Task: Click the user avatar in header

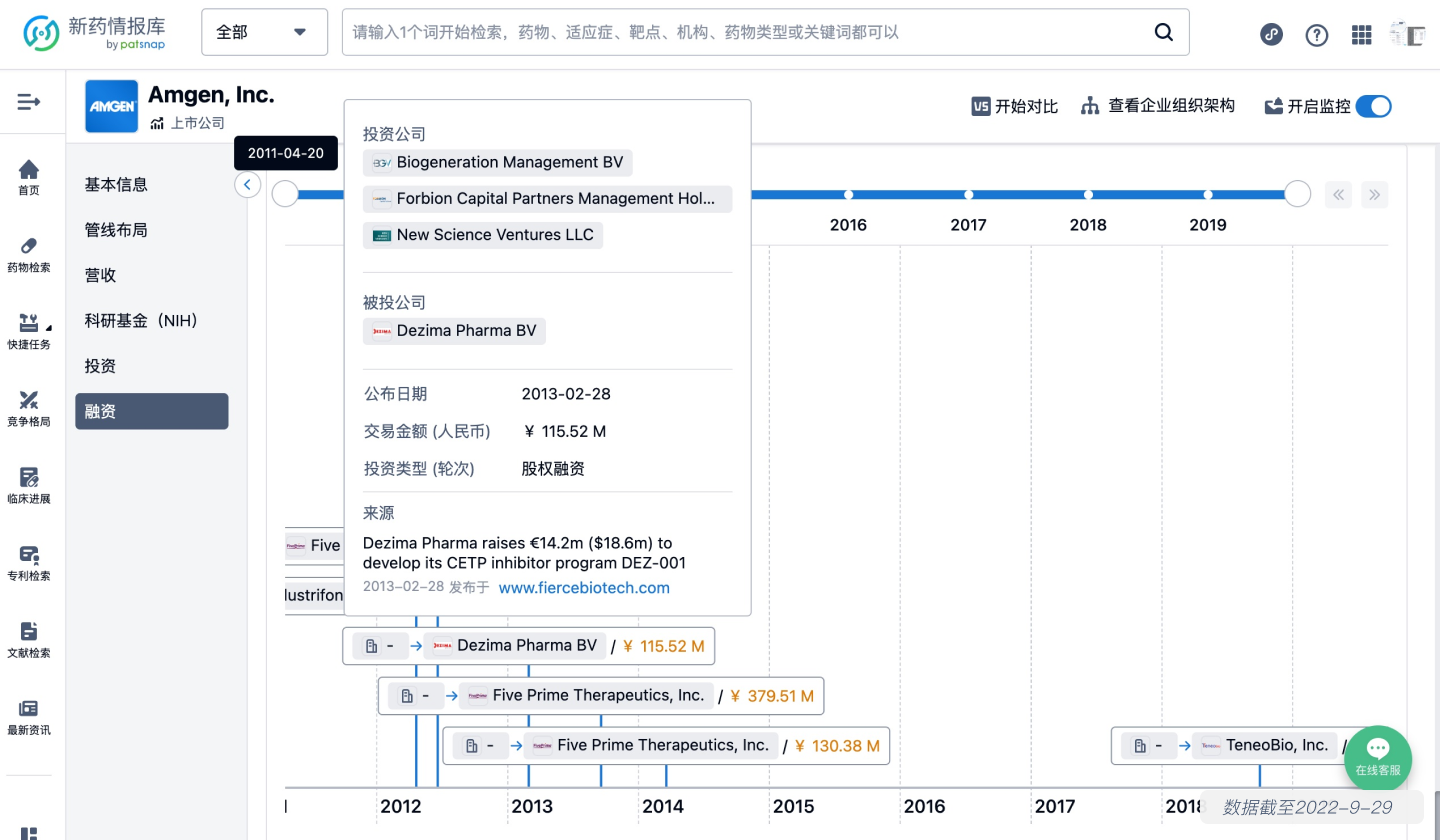Action: pyautogui.click(x=1407, y=33)
